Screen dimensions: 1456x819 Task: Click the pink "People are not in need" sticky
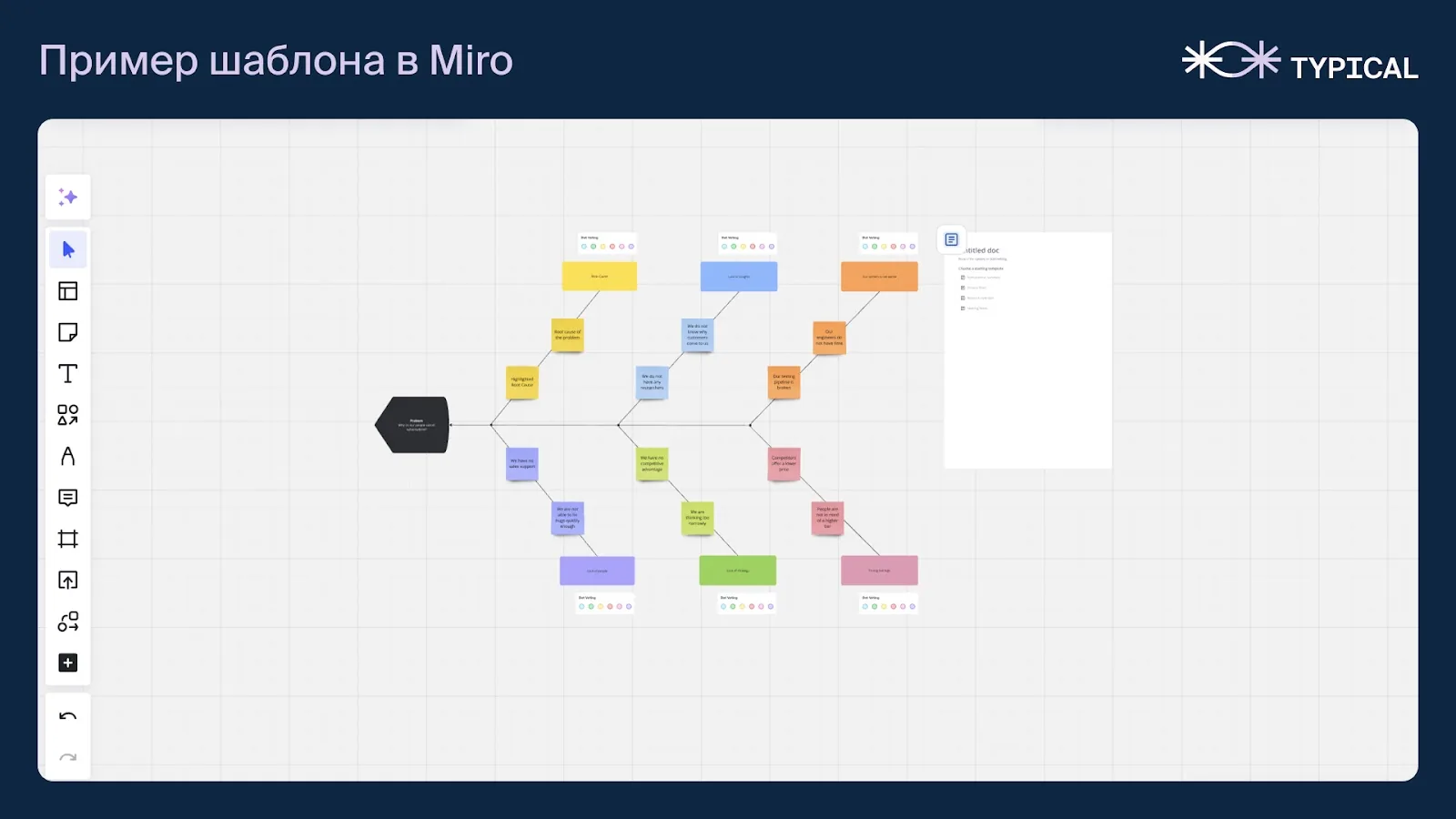point(828,518)
